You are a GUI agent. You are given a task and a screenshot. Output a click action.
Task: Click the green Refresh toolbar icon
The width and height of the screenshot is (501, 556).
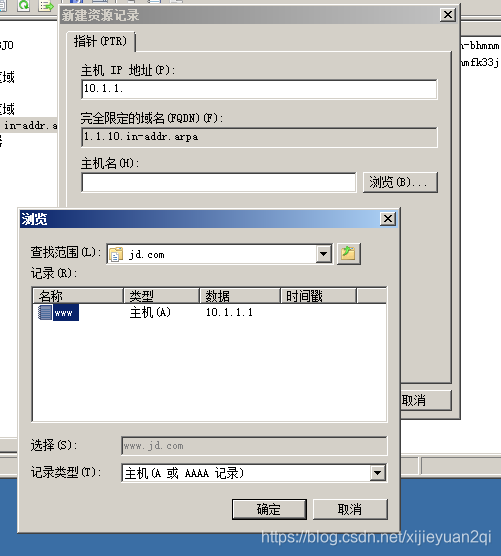[x=23, y=5]
